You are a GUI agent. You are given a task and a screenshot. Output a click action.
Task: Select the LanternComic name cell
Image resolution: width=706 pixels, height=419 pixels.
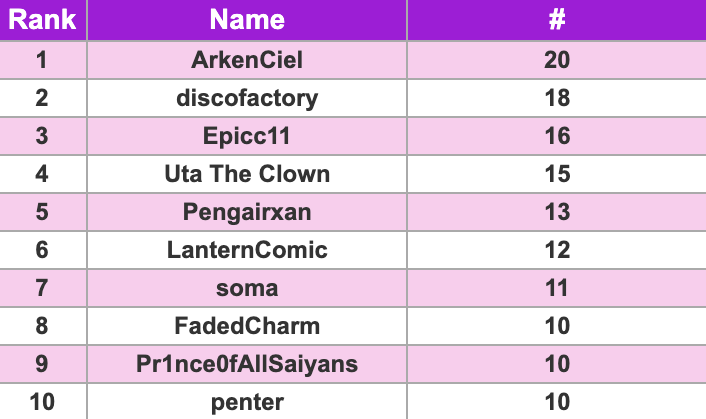(247, 250)
